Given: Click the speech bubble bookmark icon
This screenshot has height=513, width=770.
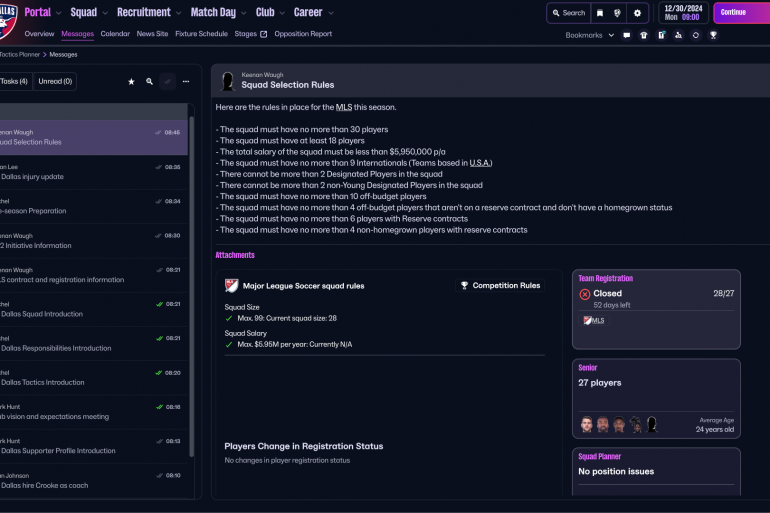Looking at the screenshot, I should point(627,35).
